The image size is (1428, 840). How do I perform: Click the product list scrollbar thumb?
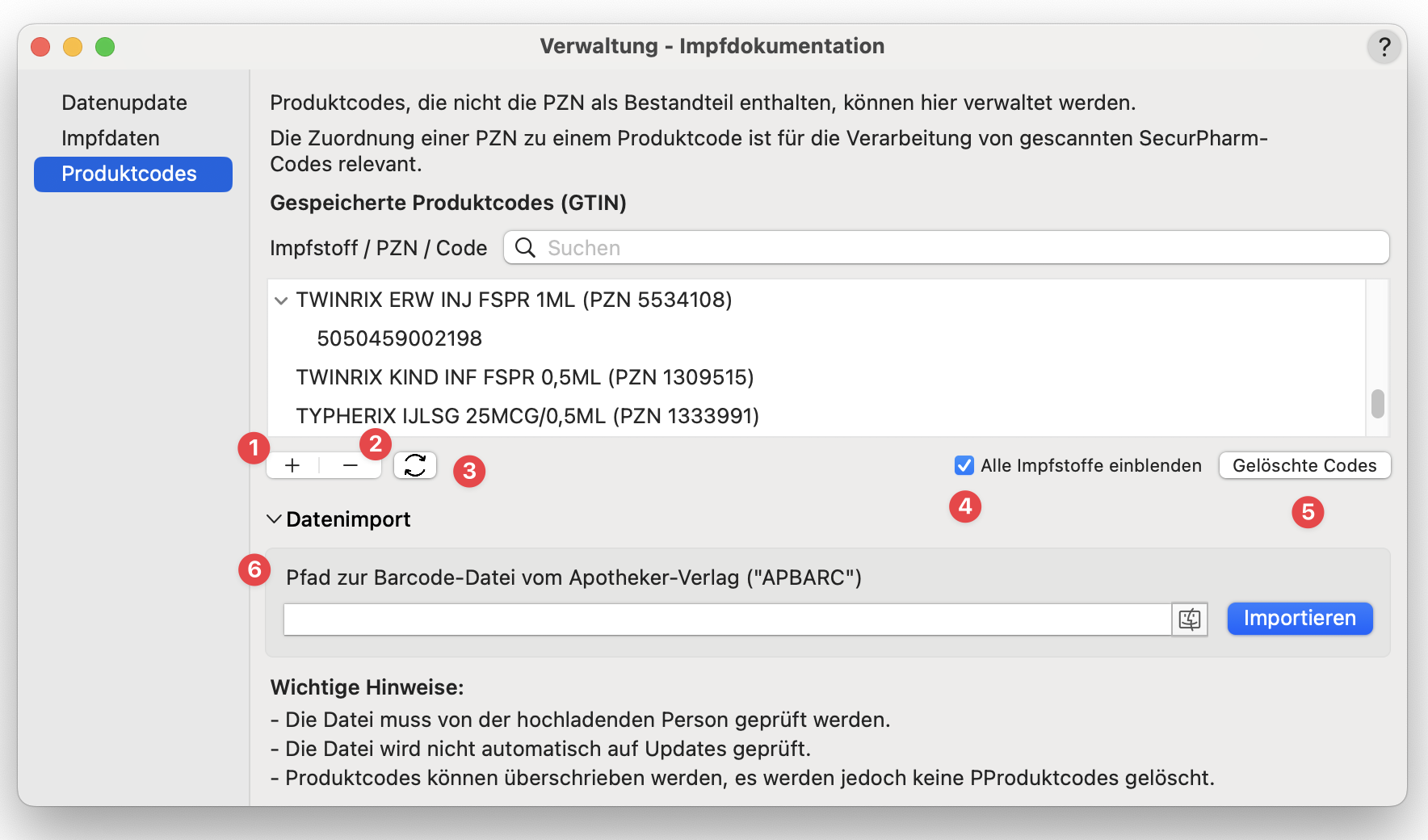pos(1378,403)
